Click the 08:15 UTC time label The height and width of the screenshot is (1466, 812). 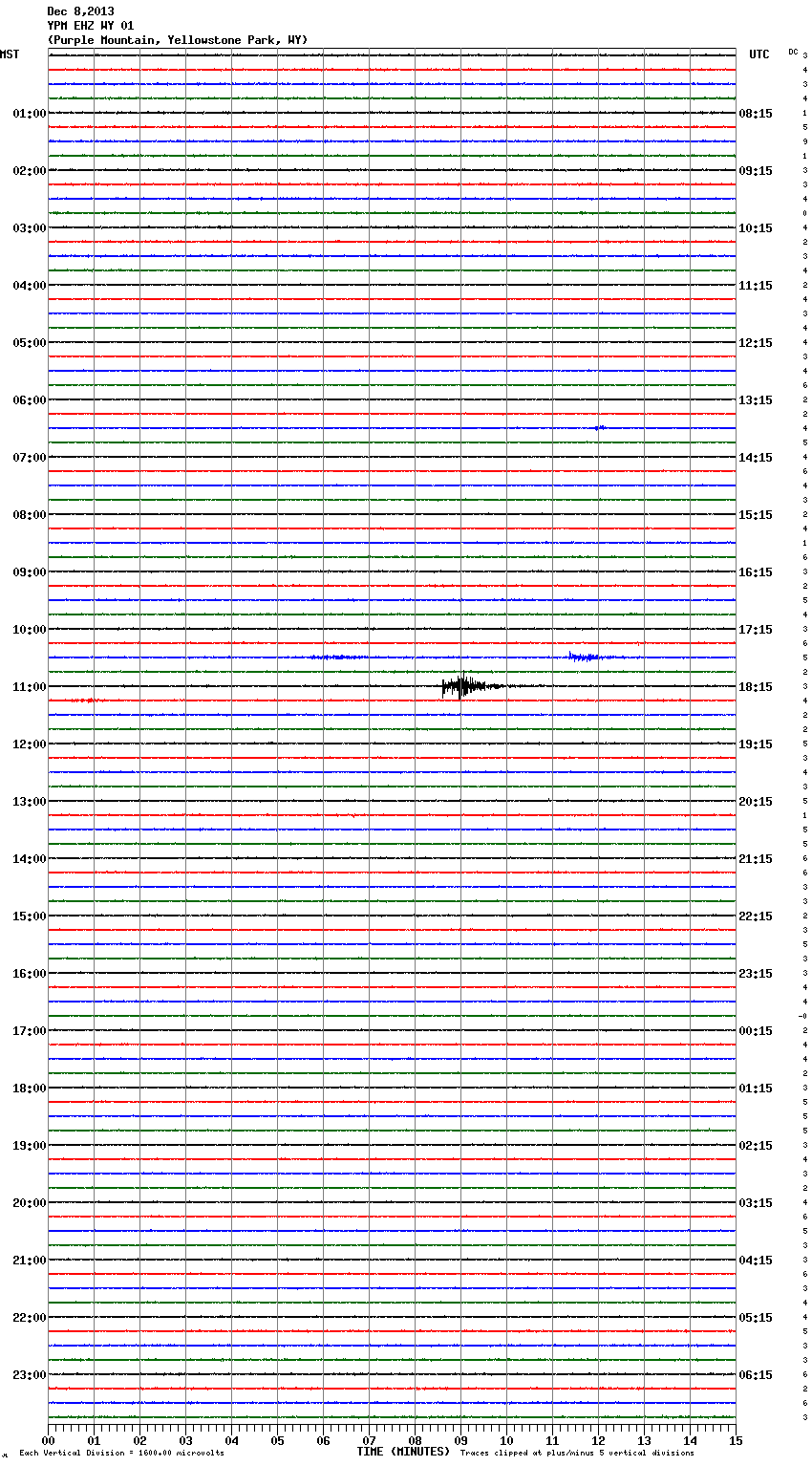[756, 114]
